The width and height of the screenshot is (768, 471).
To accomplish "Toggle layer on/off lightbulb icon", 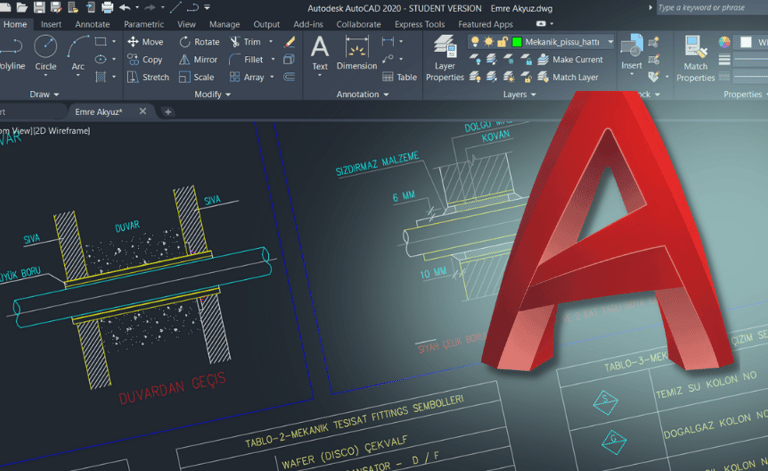I will click(x=476, y=42).
